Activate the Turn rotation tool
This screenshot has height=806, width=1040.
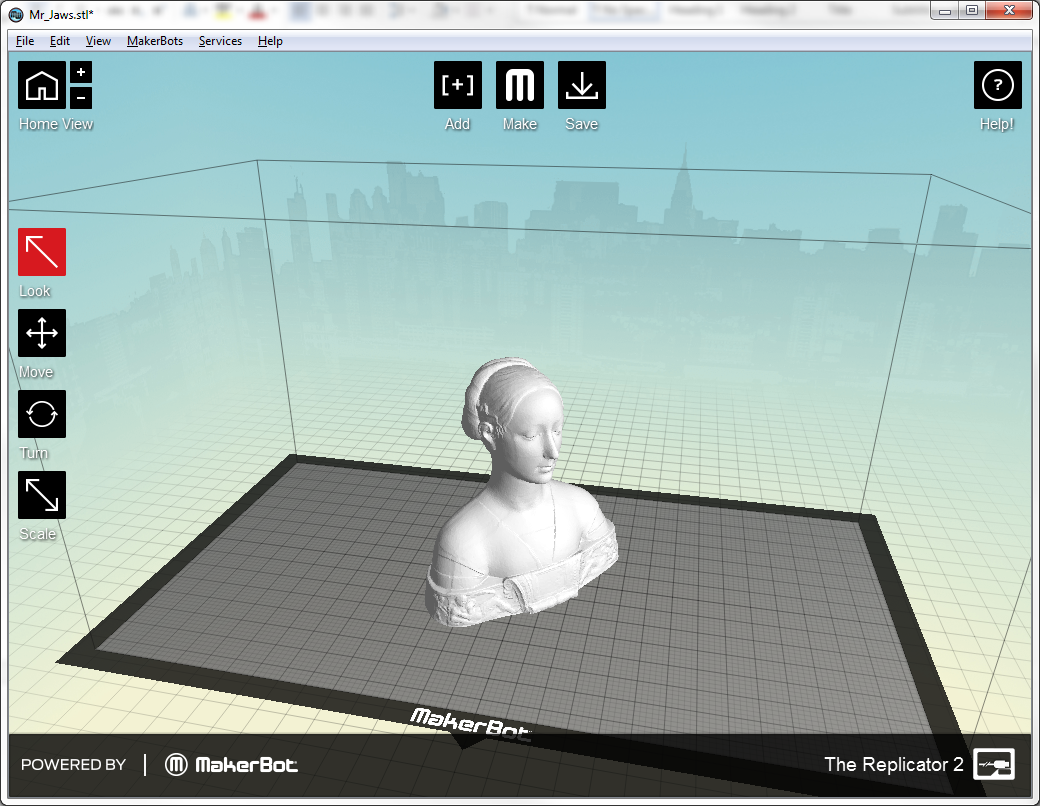42,414
